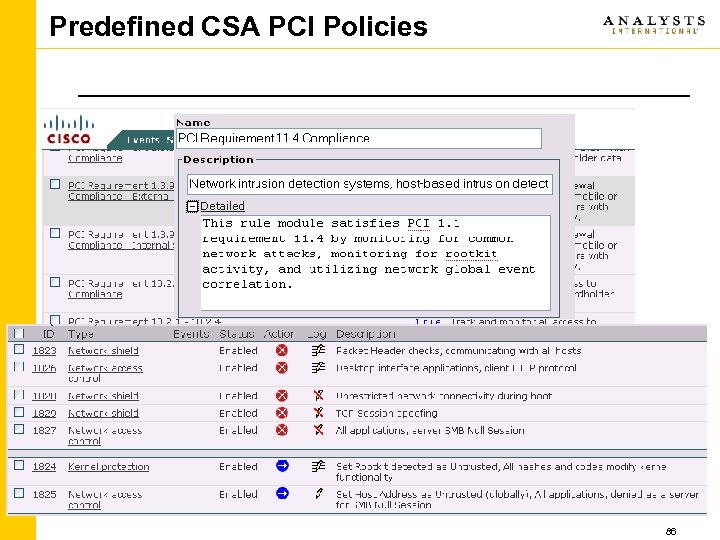Viewport: 720px width, 540px height.
Task: Click the detailed description text area
Action: [376, 263]
